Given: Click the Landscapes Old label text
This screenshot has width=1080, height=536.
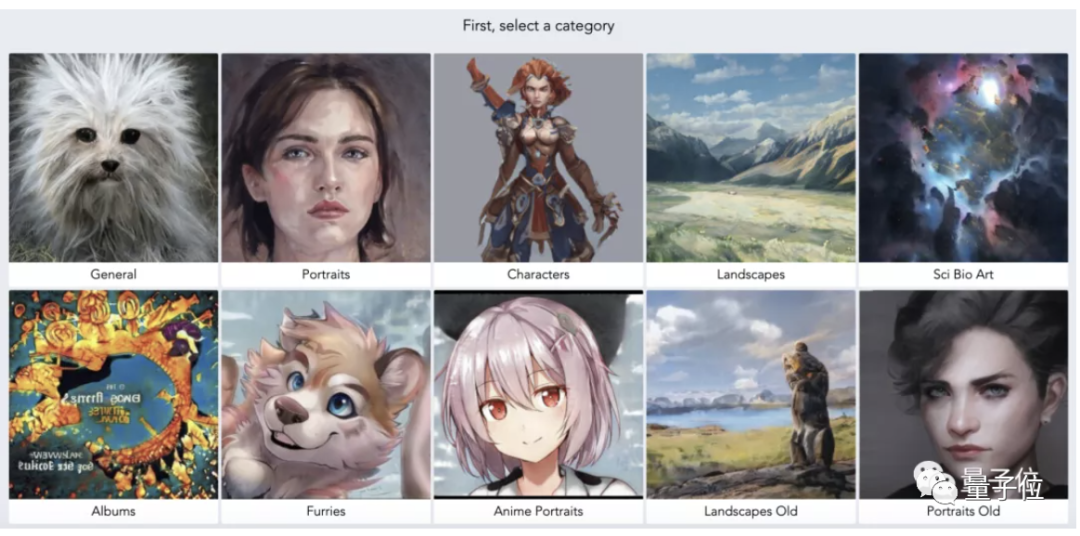Looking at the screenshot, I should tap(751, 511).
